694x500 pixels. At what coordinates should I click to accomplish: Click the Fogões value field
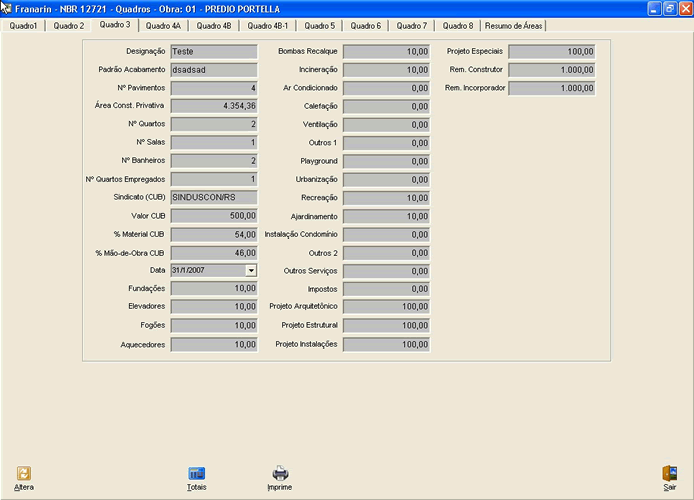point(214,326)
